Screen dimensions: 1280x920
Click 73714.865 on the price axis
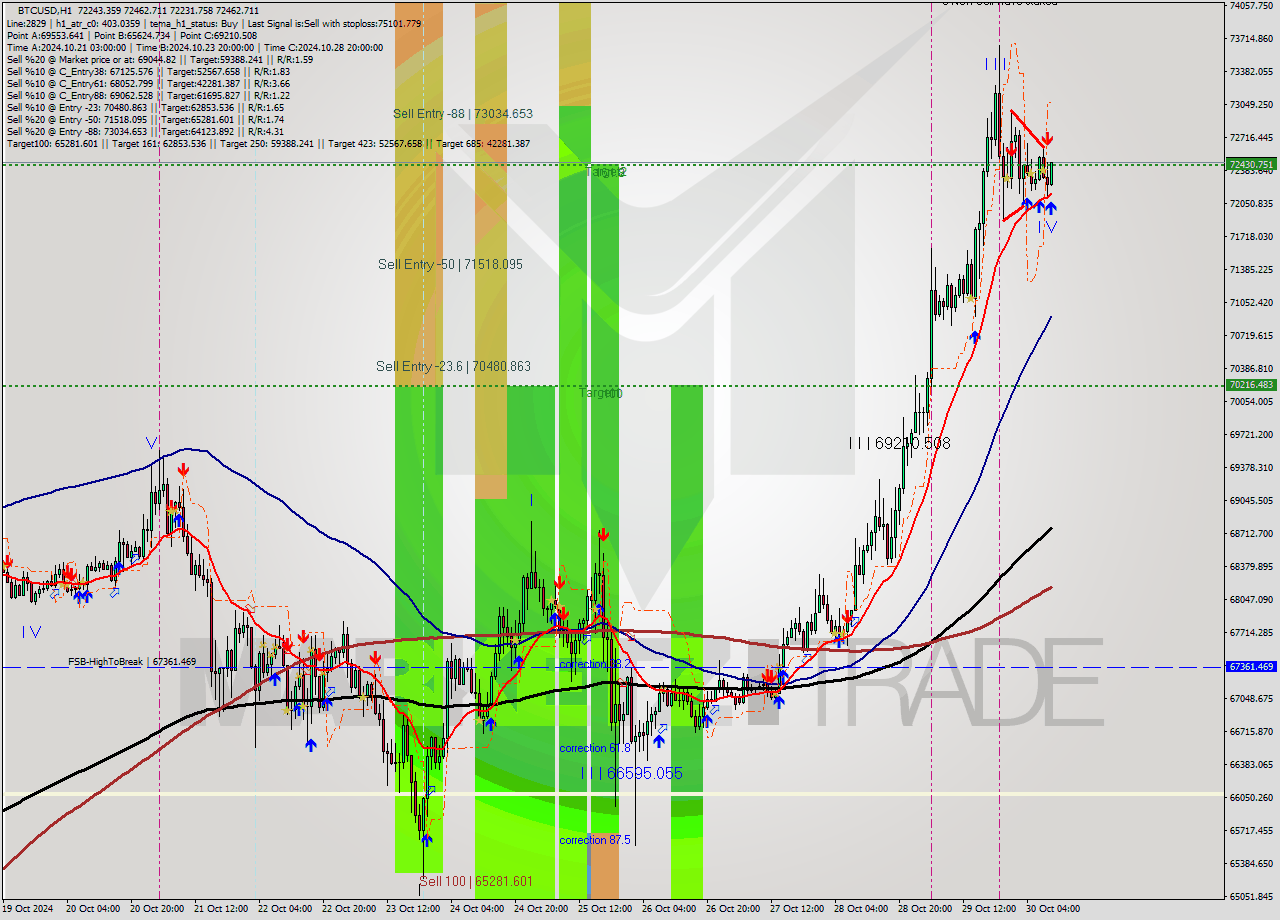tap(1251, 38)
